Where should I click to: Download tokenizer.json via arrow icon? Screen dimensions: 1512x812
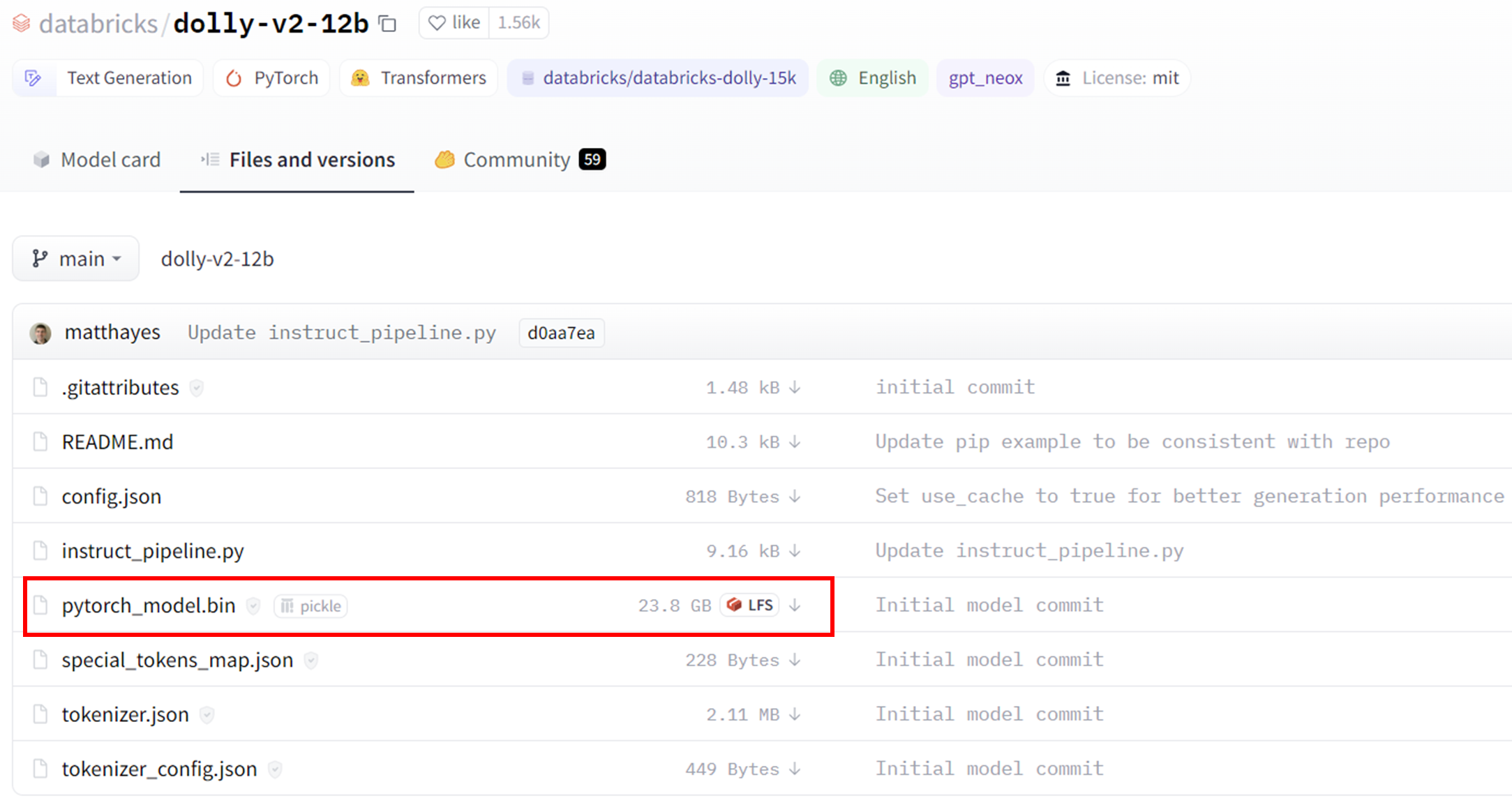point(795,714)
